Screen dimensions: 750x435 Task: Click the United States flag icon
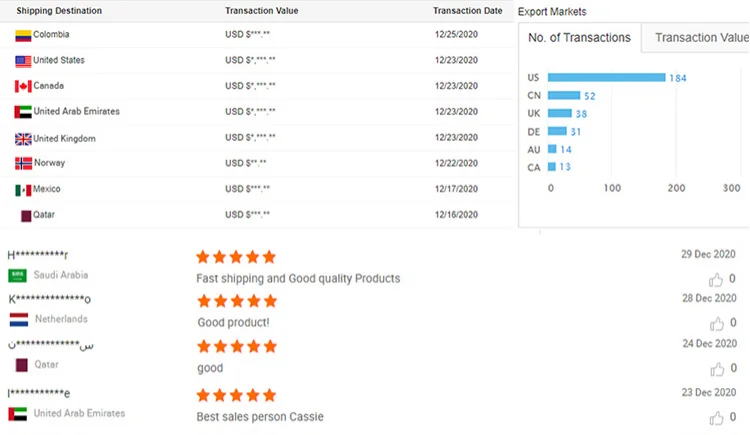[x=23, y=61]
